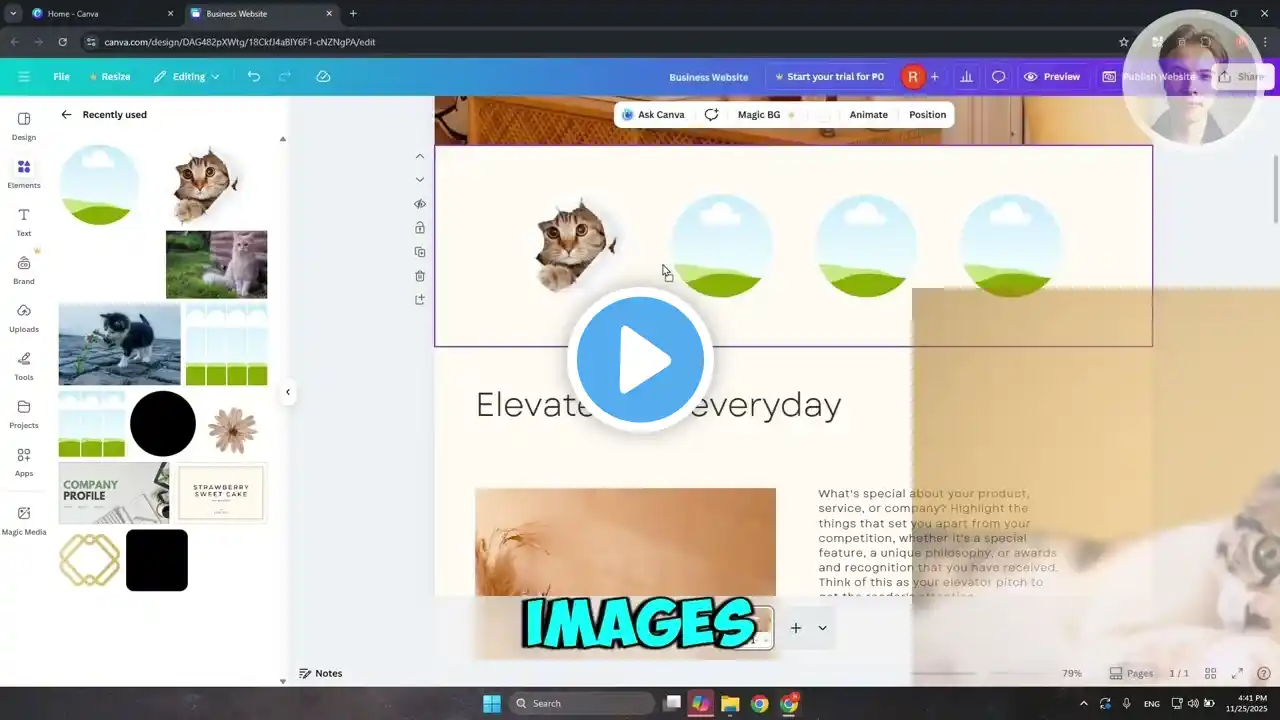Open the add-page dropdown arrow next to plus
Image resolution: width=1280 pixels, height=720 pixels.
(822, 627)
